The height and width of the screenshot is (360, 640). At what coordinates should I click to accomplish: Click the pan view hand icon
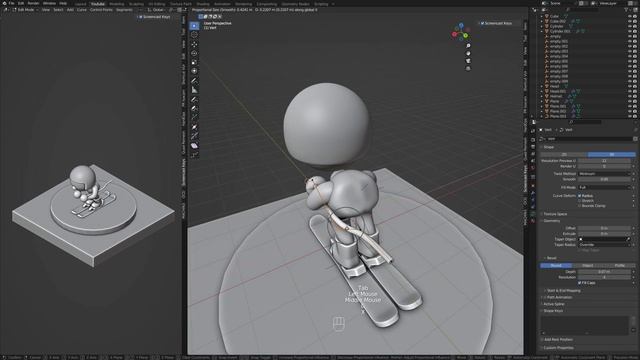[x=468, y=53]
